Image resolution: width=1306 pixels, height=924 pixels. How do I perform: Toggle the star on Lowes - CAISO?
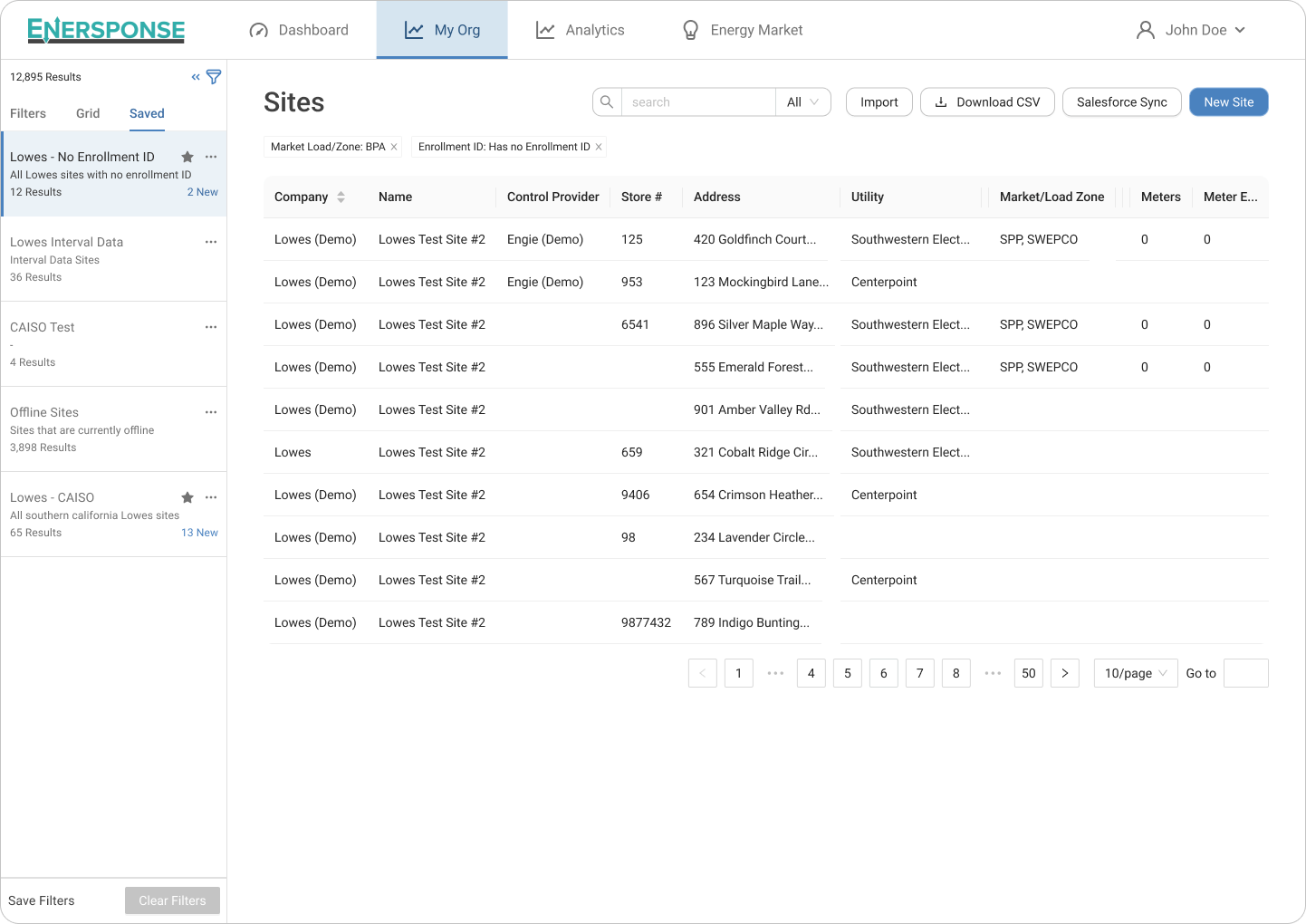[187, 497]
